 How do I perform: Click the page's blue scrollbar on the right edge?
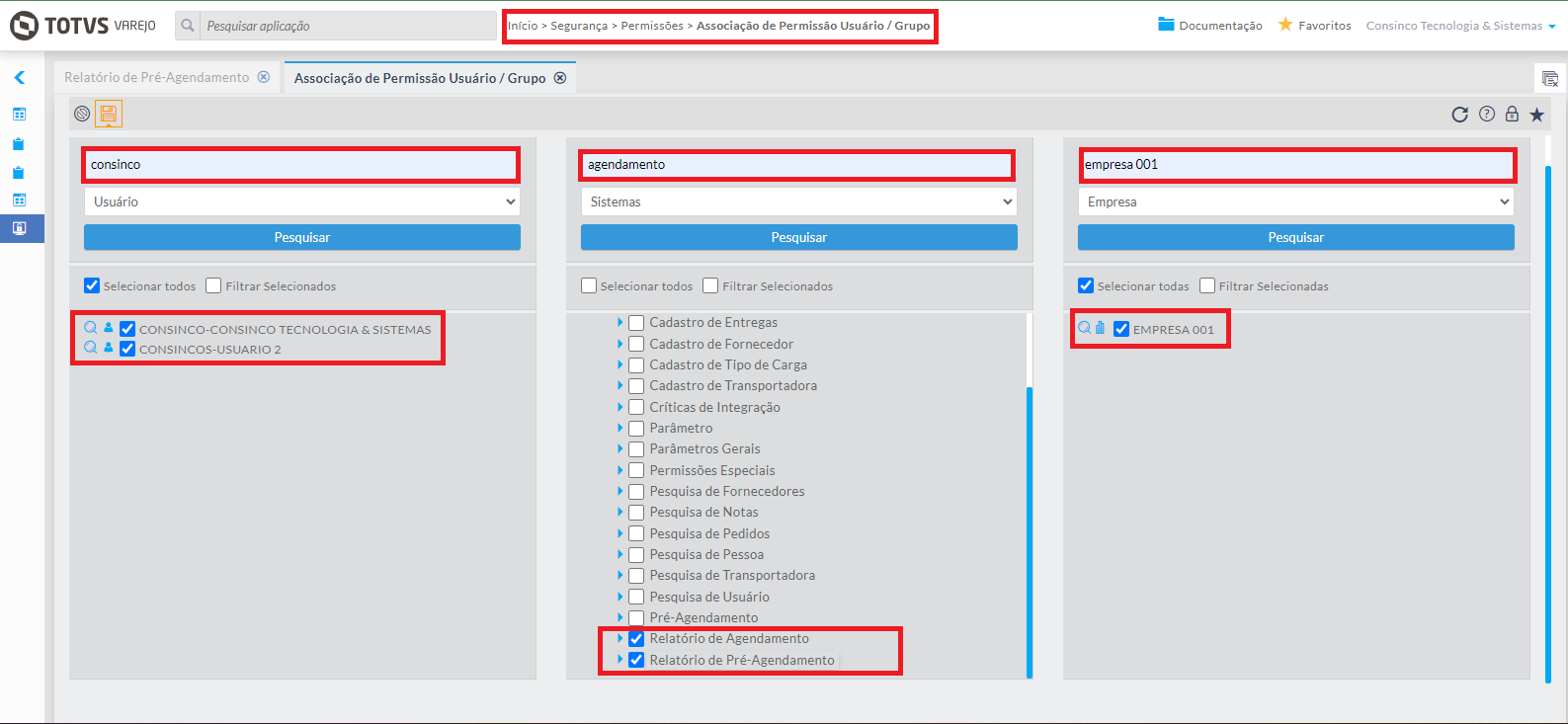tap(1548, 425)
